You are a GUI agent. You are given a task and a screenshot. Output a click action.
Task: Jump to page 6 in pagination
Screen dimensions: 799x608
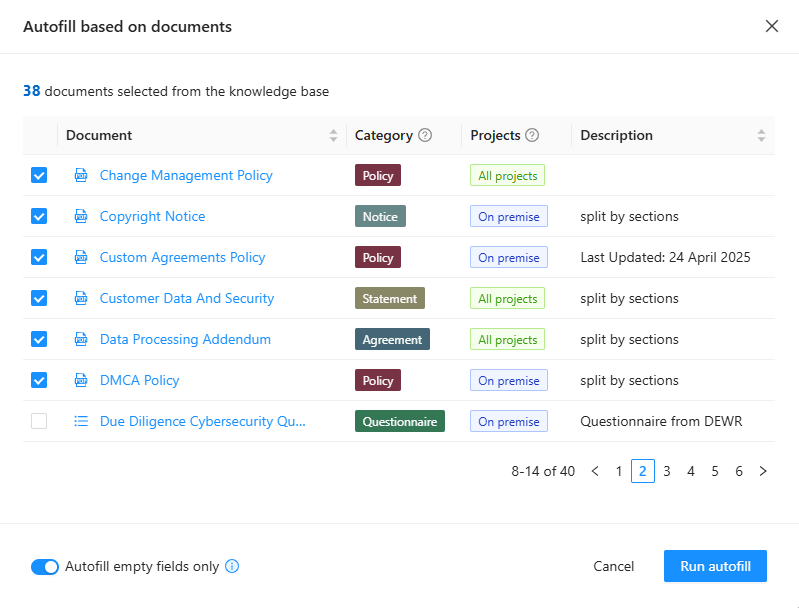[739, 471]
